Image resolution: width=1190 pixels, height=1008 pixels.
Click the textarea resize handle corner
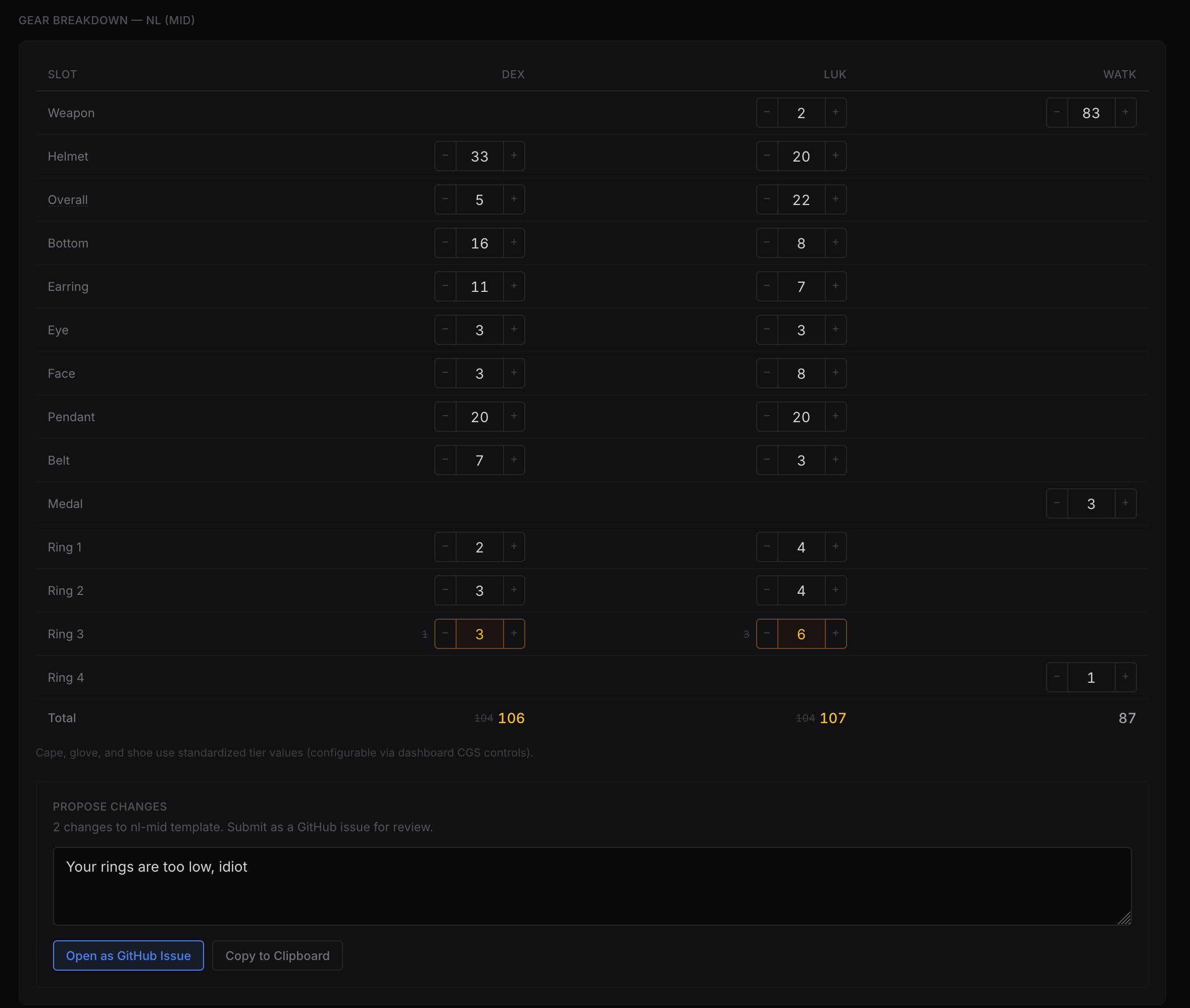click(1124, 918)
